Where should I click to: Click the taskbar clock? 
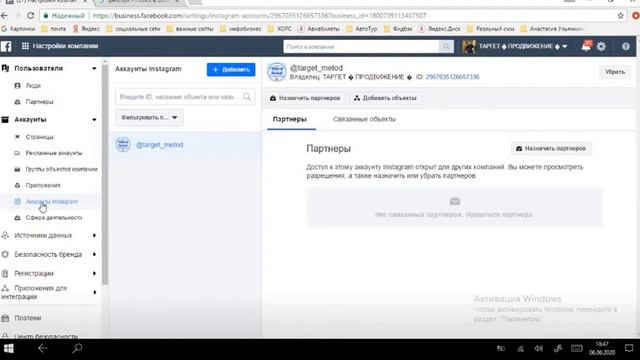[x=602, y=349]
